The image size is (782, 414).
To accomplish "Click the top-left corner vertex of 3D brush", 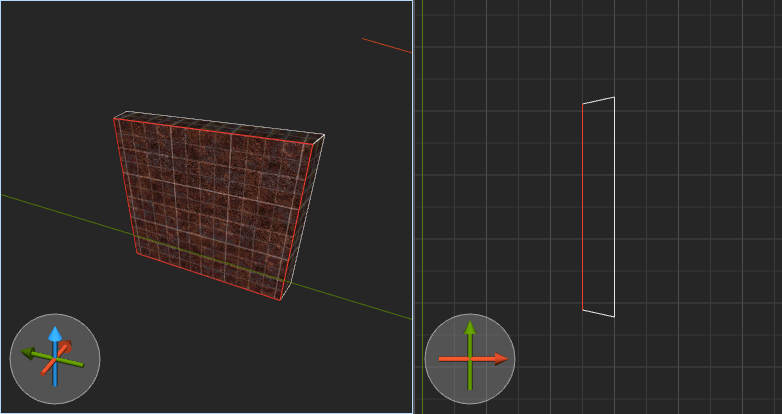I will click(x=114, y=118).
